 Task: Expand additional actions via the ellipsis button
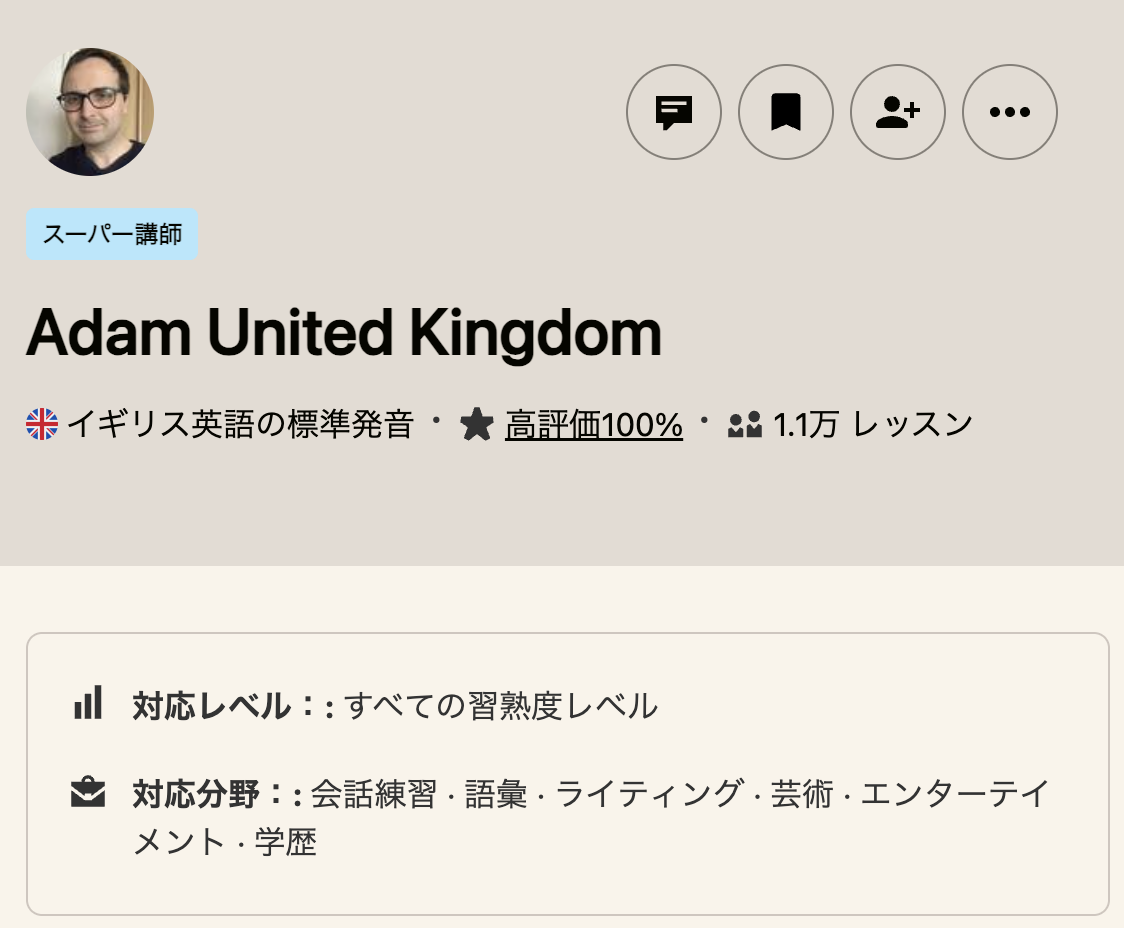click(1009, 112)
